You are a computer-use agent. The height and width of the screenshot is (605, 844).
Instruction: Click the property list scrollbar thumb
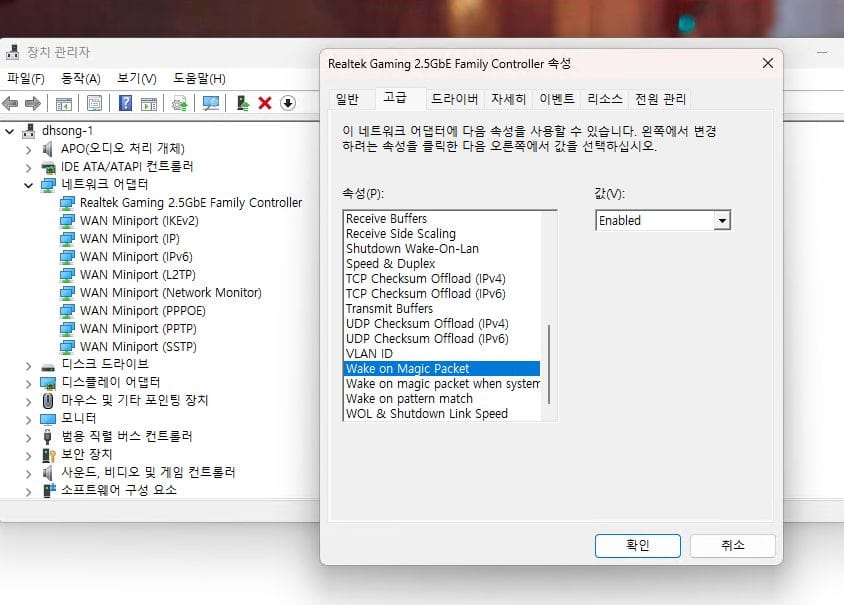pyautogui.click(x=548, y=364)
